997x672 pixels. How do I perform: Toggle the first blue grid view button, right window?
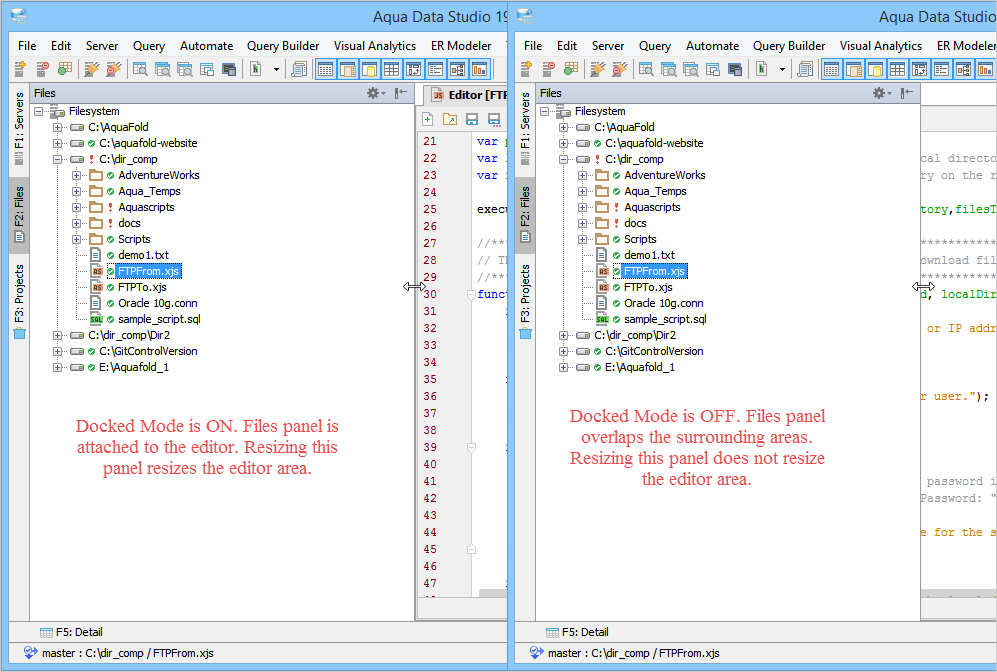832,69
